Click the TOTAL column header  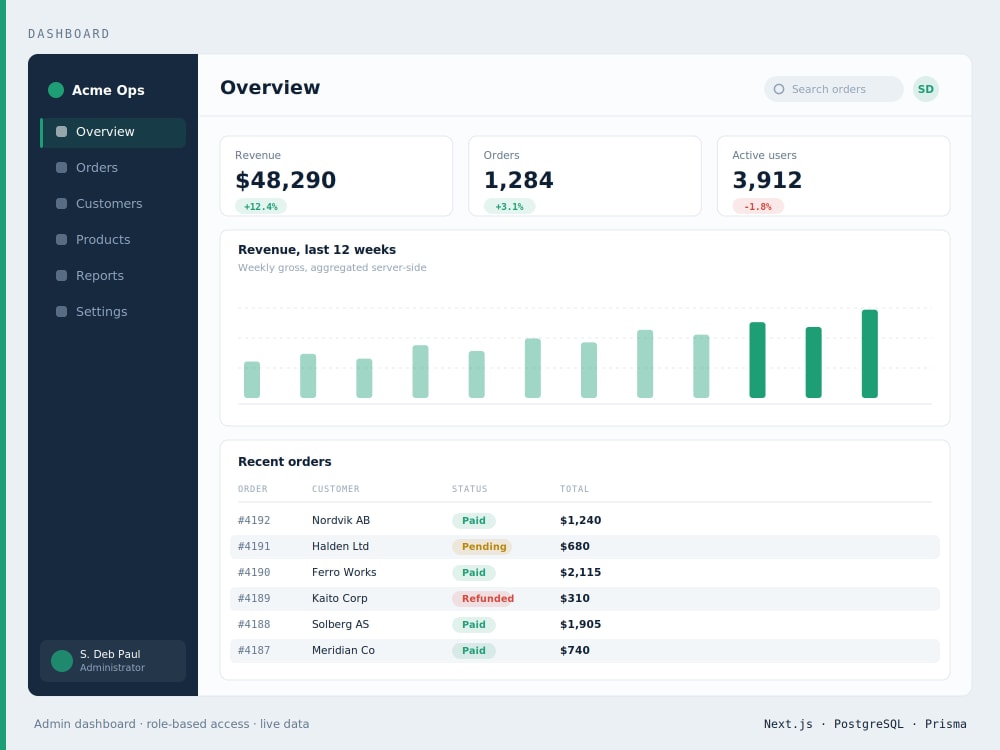click(x=575, y=489)
